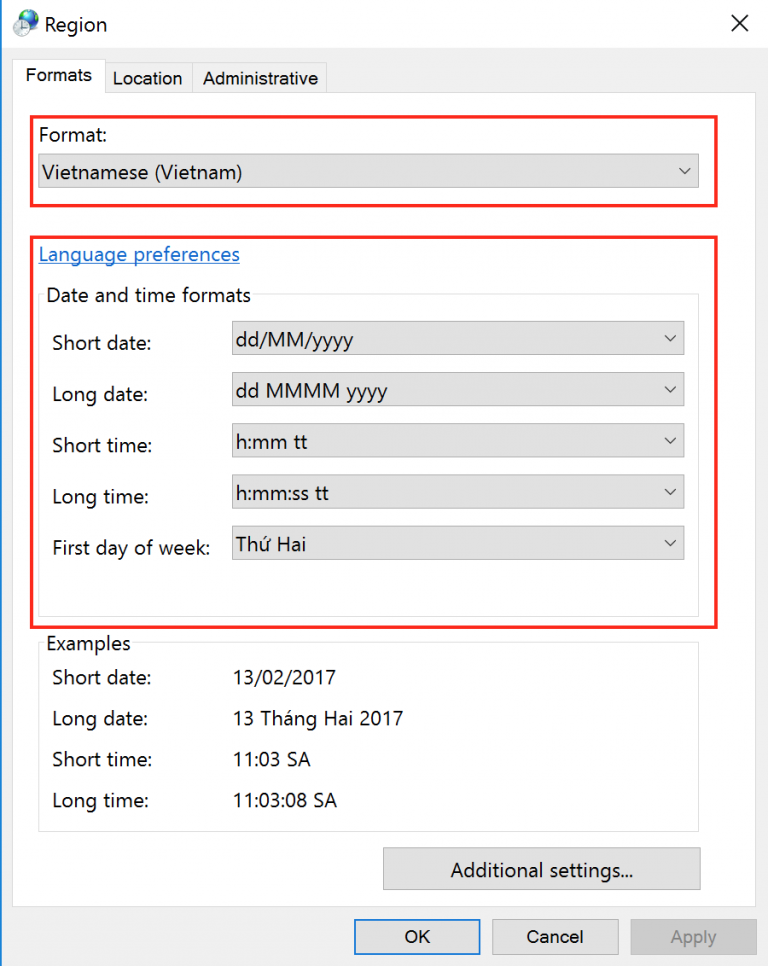Expand the Format combo box arrow
Image resolution: width=768 pixels, height=966 pixels.
click(x=684, y=172)
